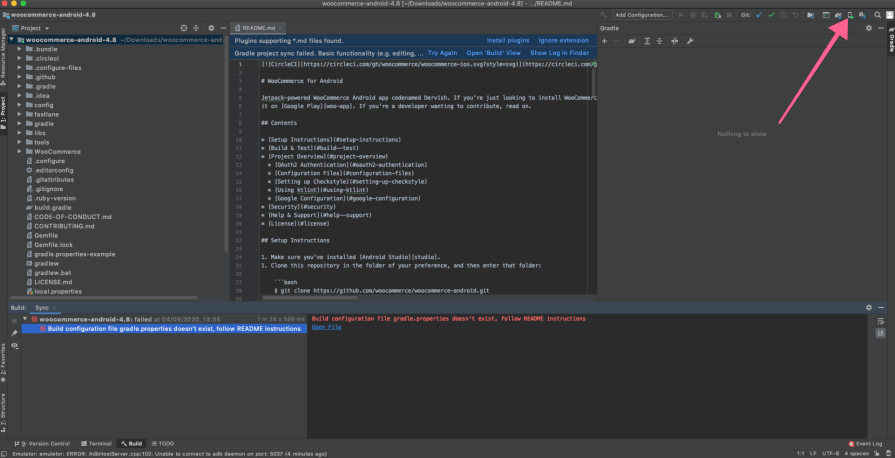Click the Project panel gear icon

point(209,29)
